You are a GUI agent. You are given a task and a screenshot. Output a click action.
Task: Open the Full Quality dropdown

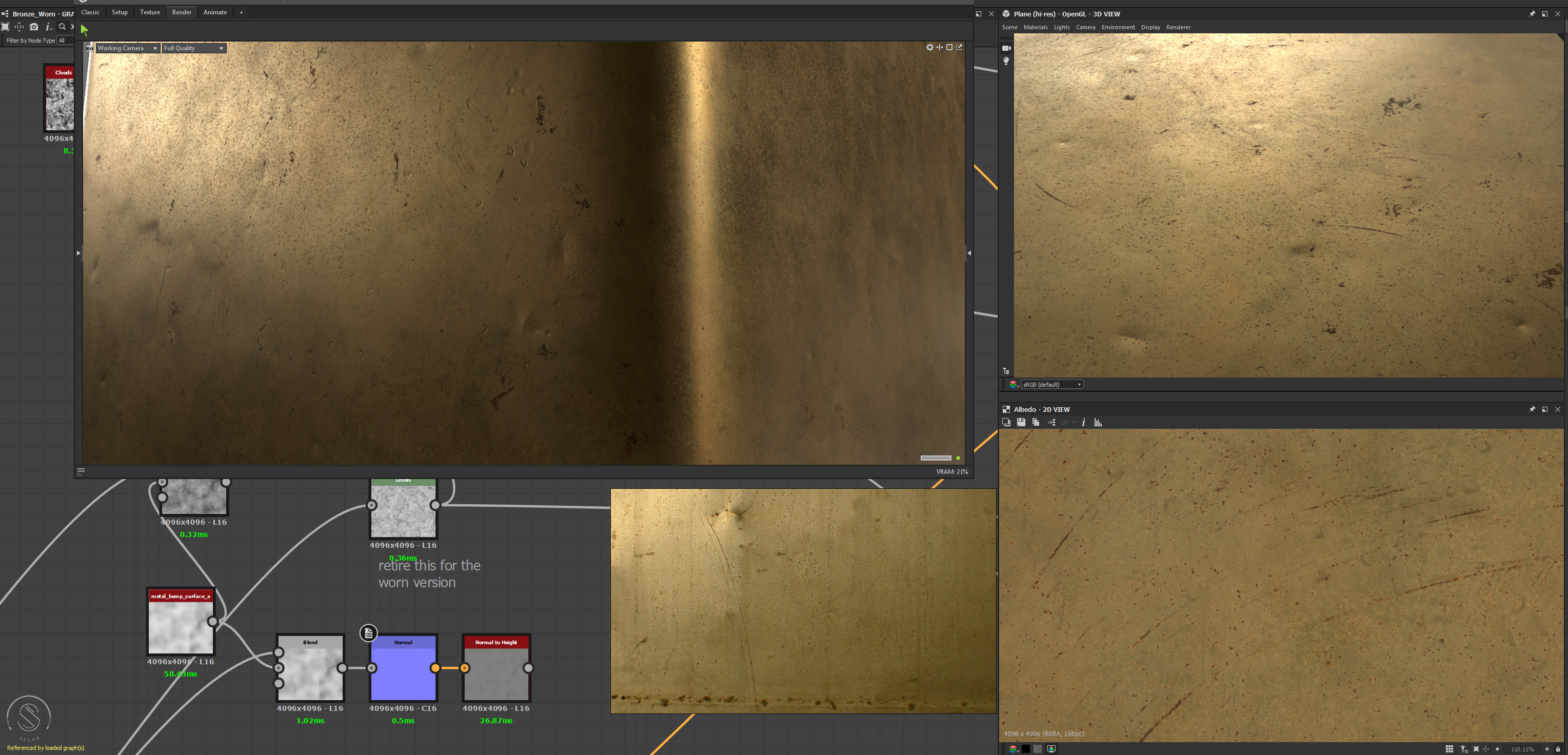(194, 48)
